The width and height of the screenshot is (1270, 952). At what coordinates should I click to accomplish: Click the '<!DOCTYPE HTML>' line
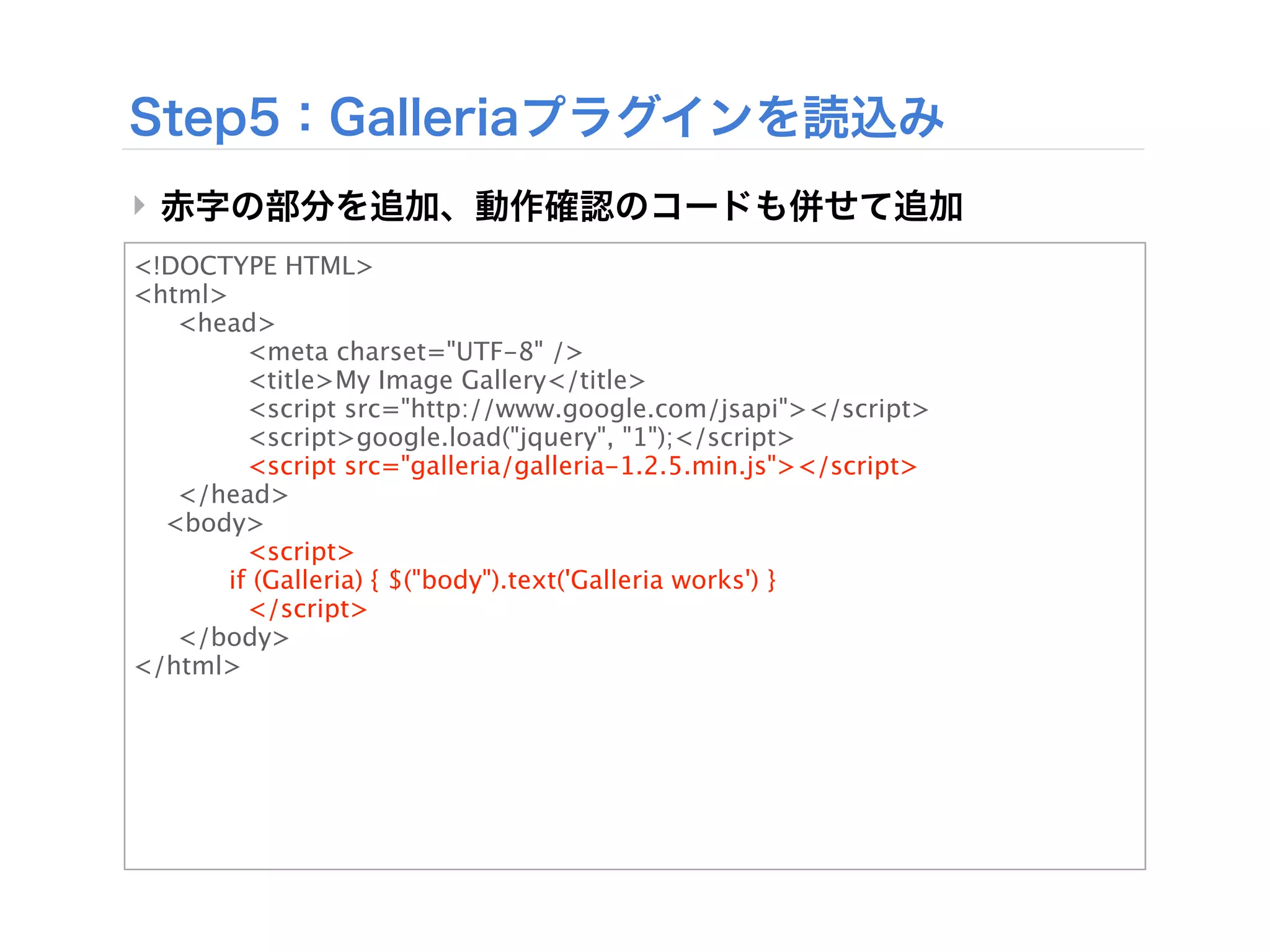tap(254, 266)
